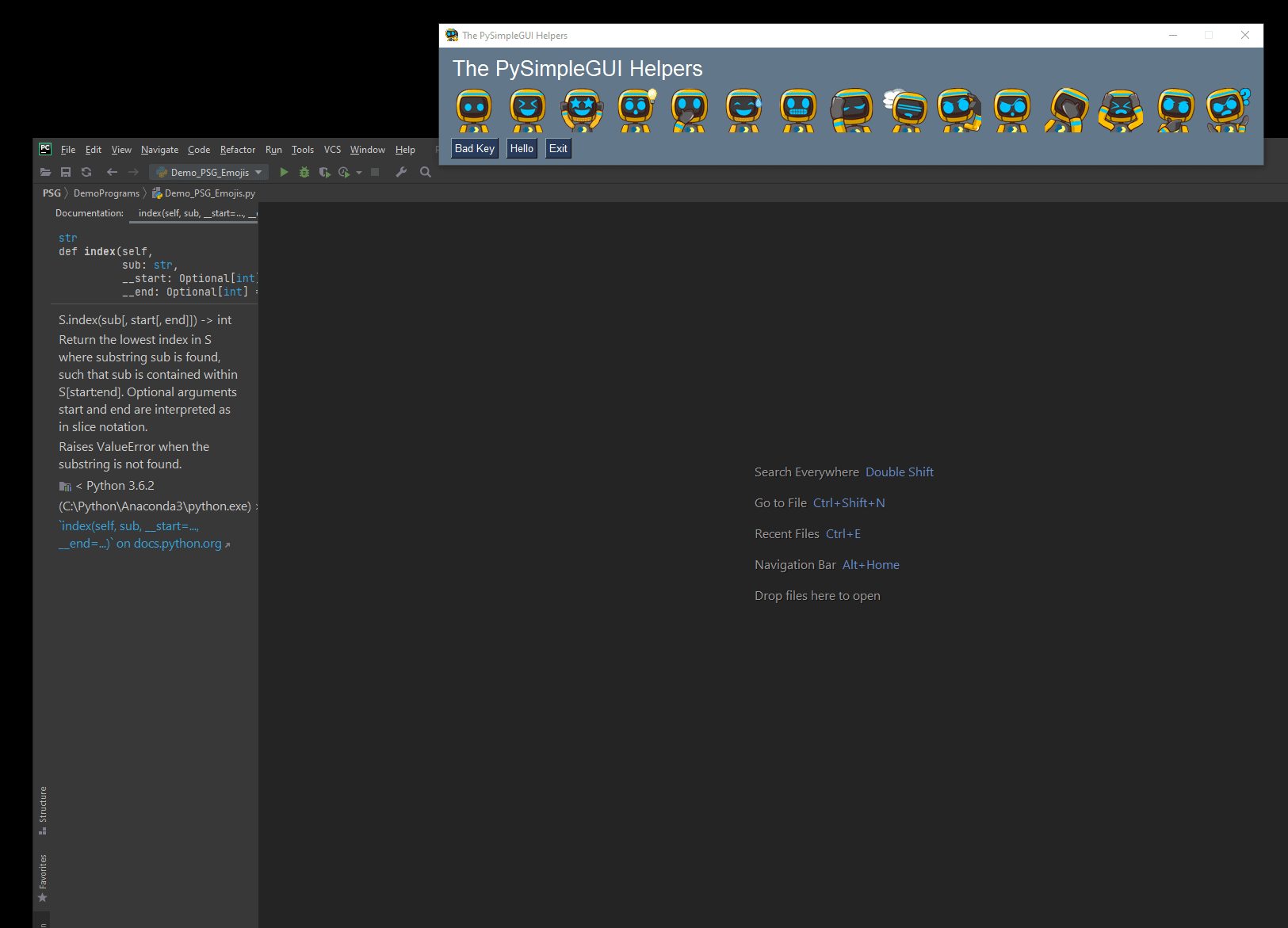Viewport: 1288px width, 928px height.
Task: Click the Open folder toolbar icon
Action: click(x=46, y=172)
